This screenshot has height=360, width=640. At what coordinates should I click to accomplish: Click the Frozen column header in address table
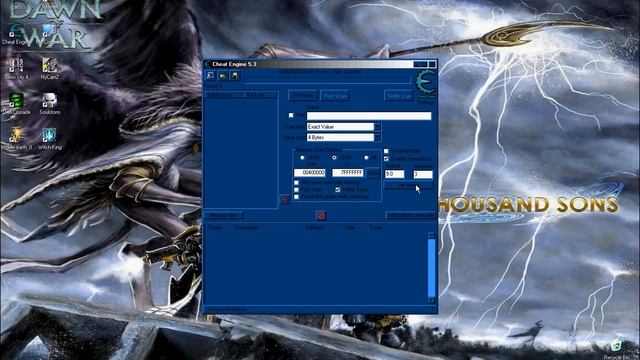[215, 228]
